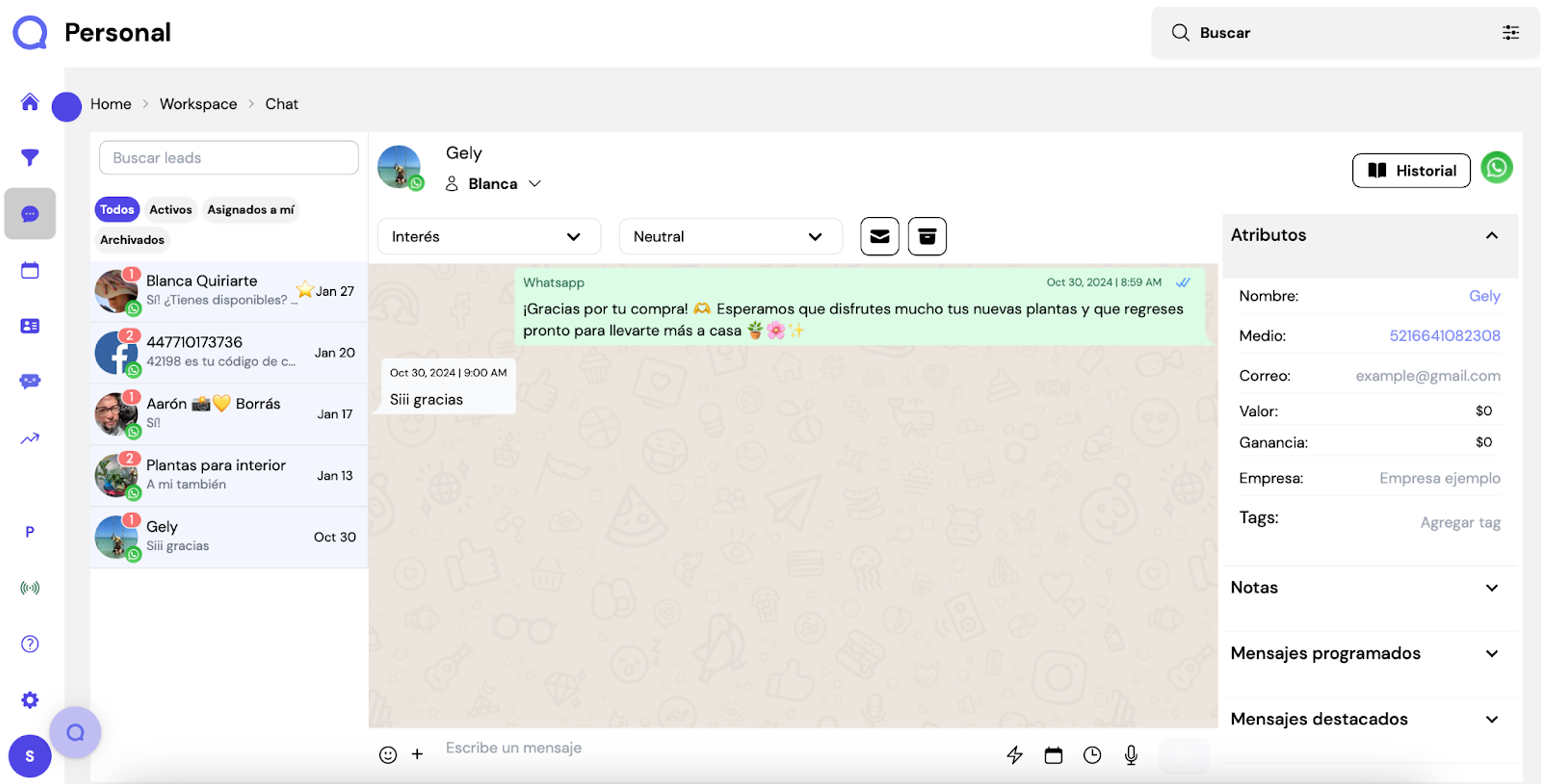
Task: Select the Activos filter tab
Action: 171,209
